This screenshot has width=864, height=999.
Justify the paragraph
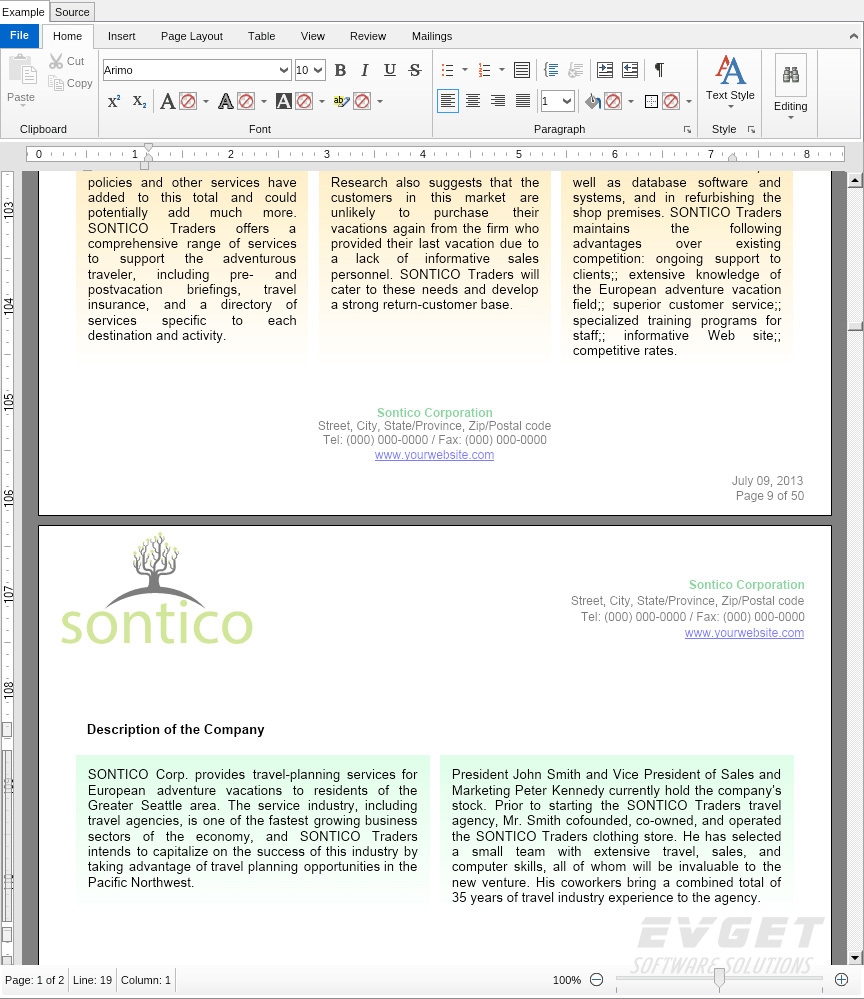522,101
